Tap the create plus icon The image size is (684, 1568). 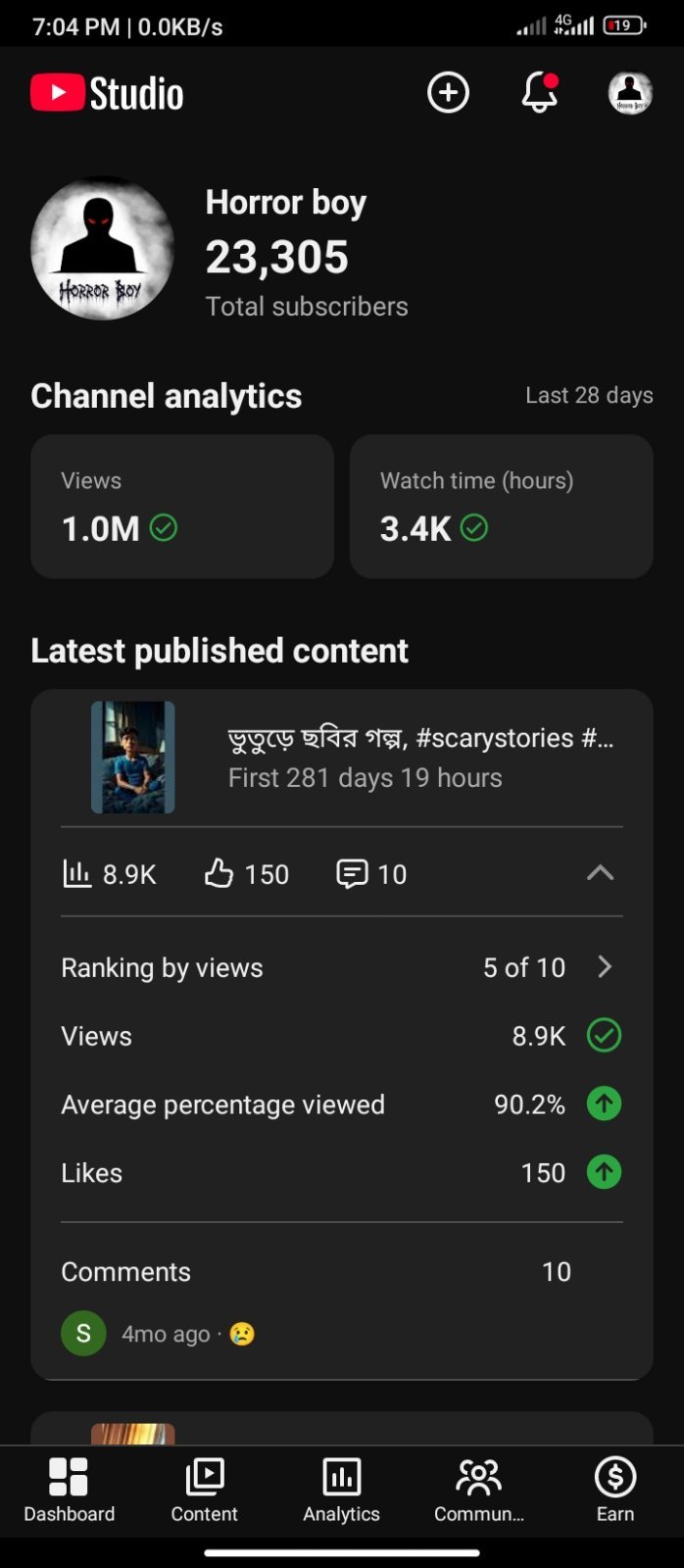coord(448,93)
